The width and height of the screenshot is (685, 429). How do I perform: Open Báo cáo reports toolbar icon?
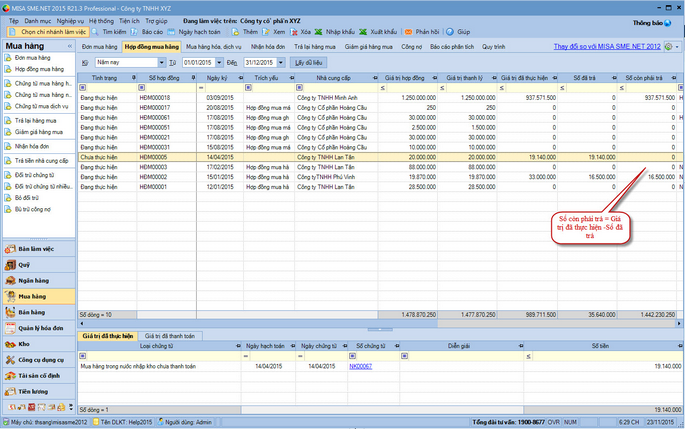click(134, 32)
